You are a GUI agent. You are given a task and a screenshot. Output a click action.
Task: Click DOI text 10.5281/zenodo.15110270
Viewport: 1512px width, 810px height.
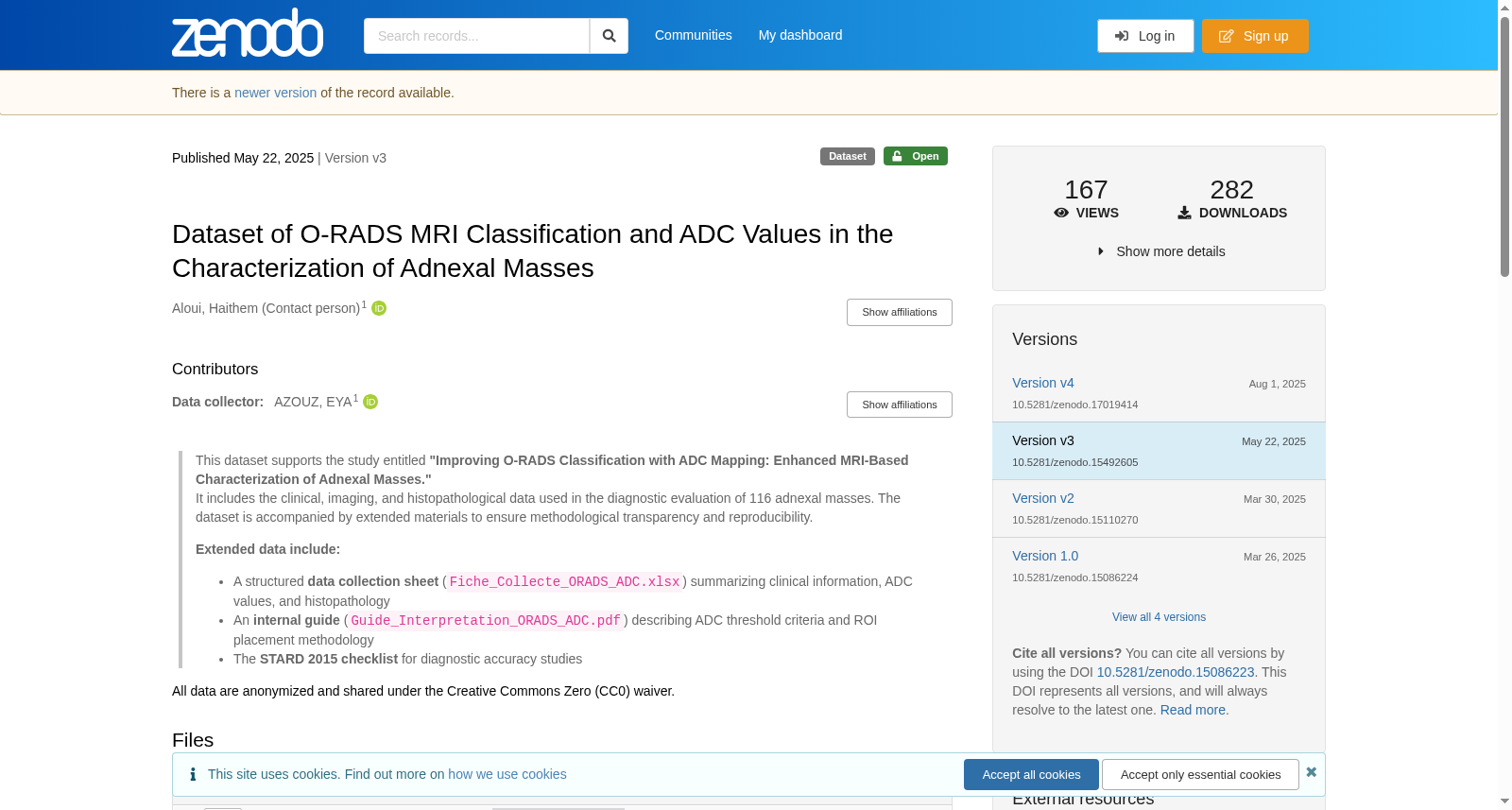coord(1074,520)
